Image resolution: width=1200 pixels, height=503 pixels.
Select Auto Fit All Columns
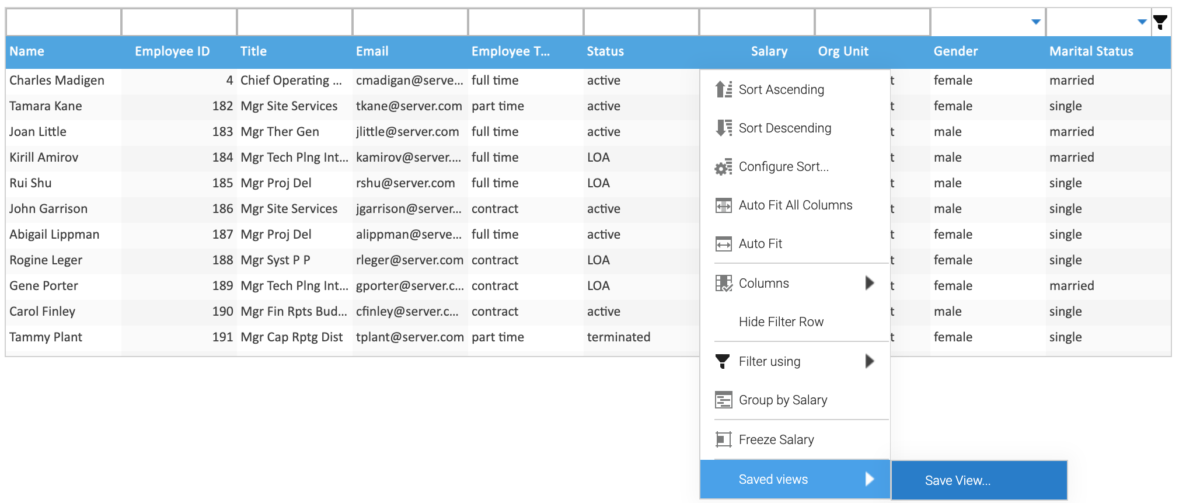click(x=795, y=205)
